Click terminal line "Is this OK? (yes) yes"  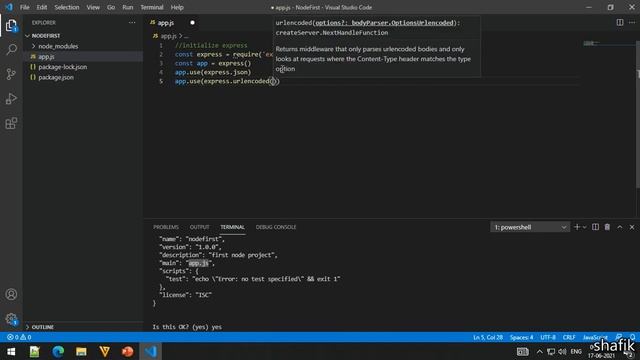187,327
